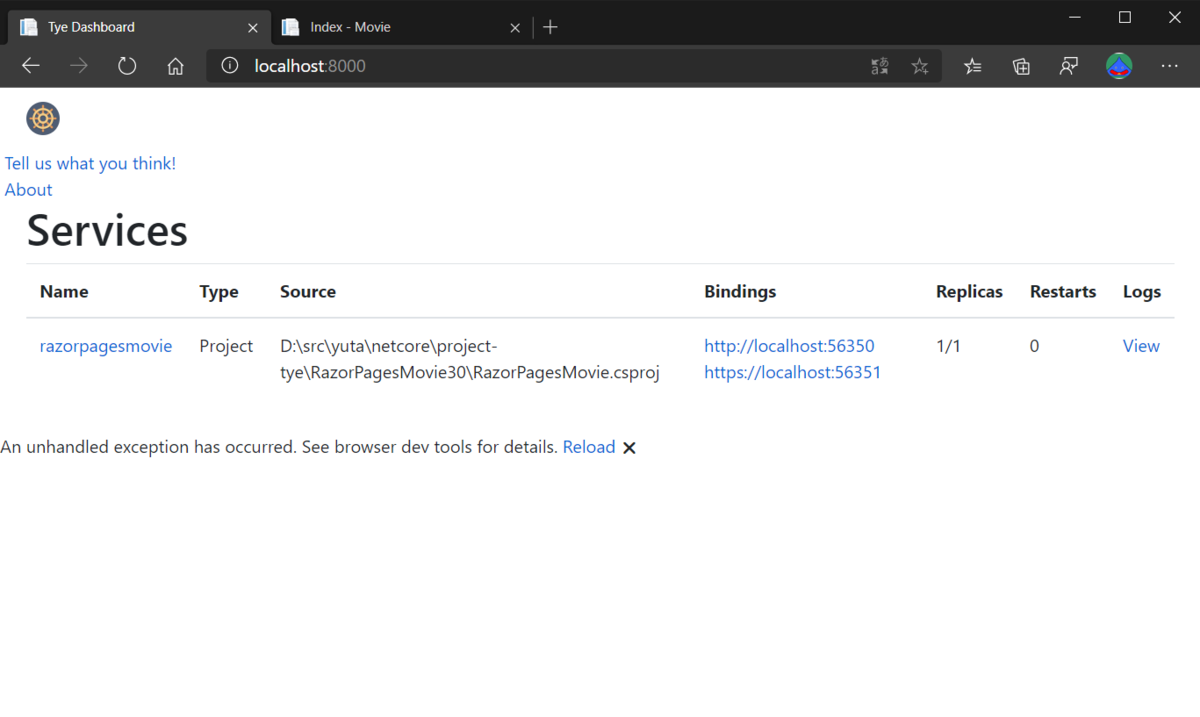
Task: Click the Reload link in error message
Action: tap(589, 447)
